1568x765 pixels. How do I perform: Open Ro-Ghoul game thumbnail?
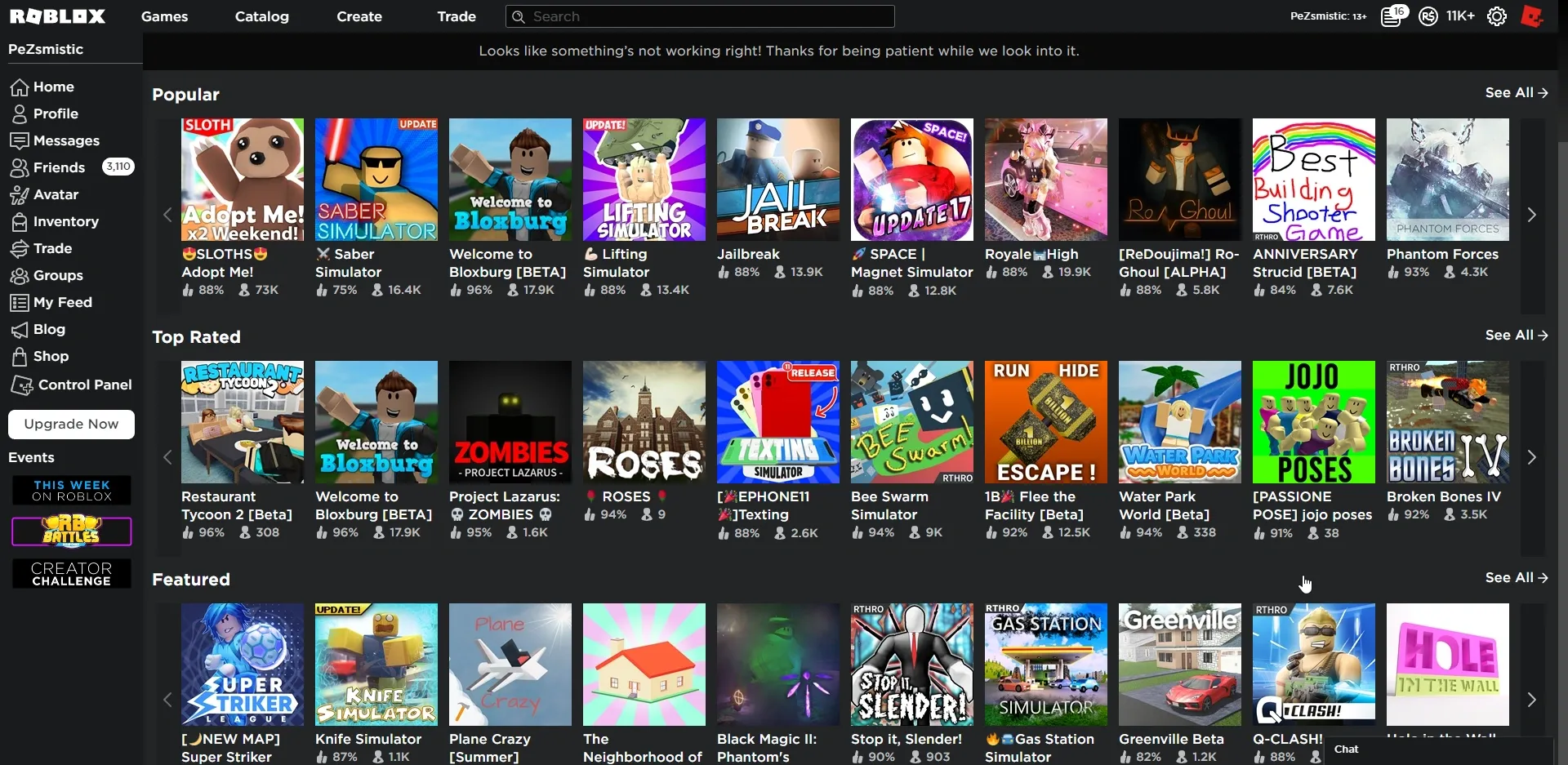1180,180
